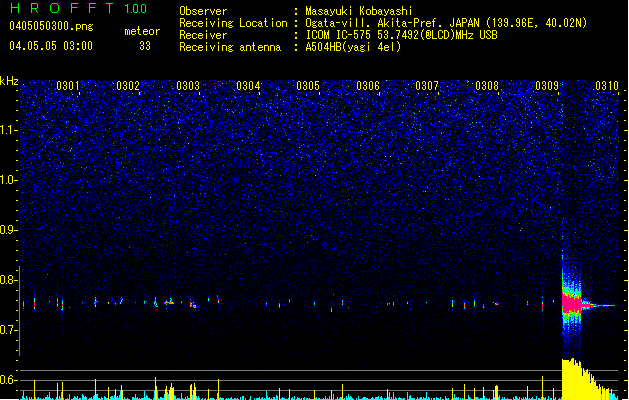Image resolution: width=629 pixels, height=400 pixels.
Task: Select the 0306 time marker
Action: tap(368, 86)
